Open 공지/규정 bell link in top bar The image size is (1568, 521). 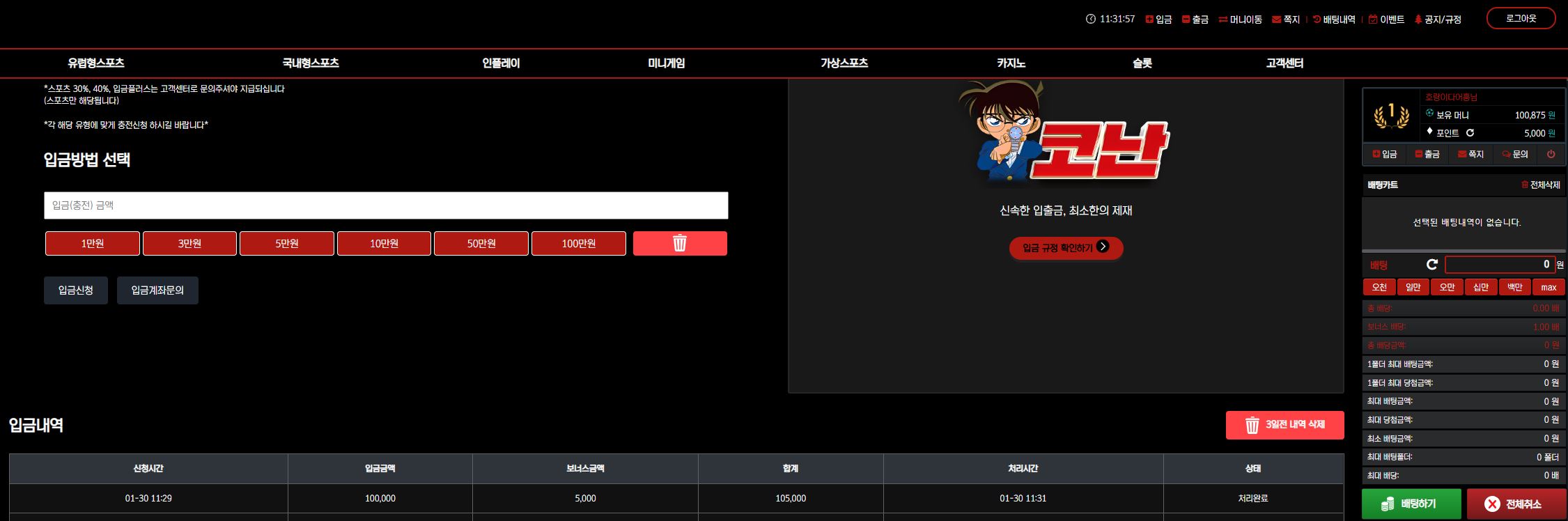[x=1438, y=20]
